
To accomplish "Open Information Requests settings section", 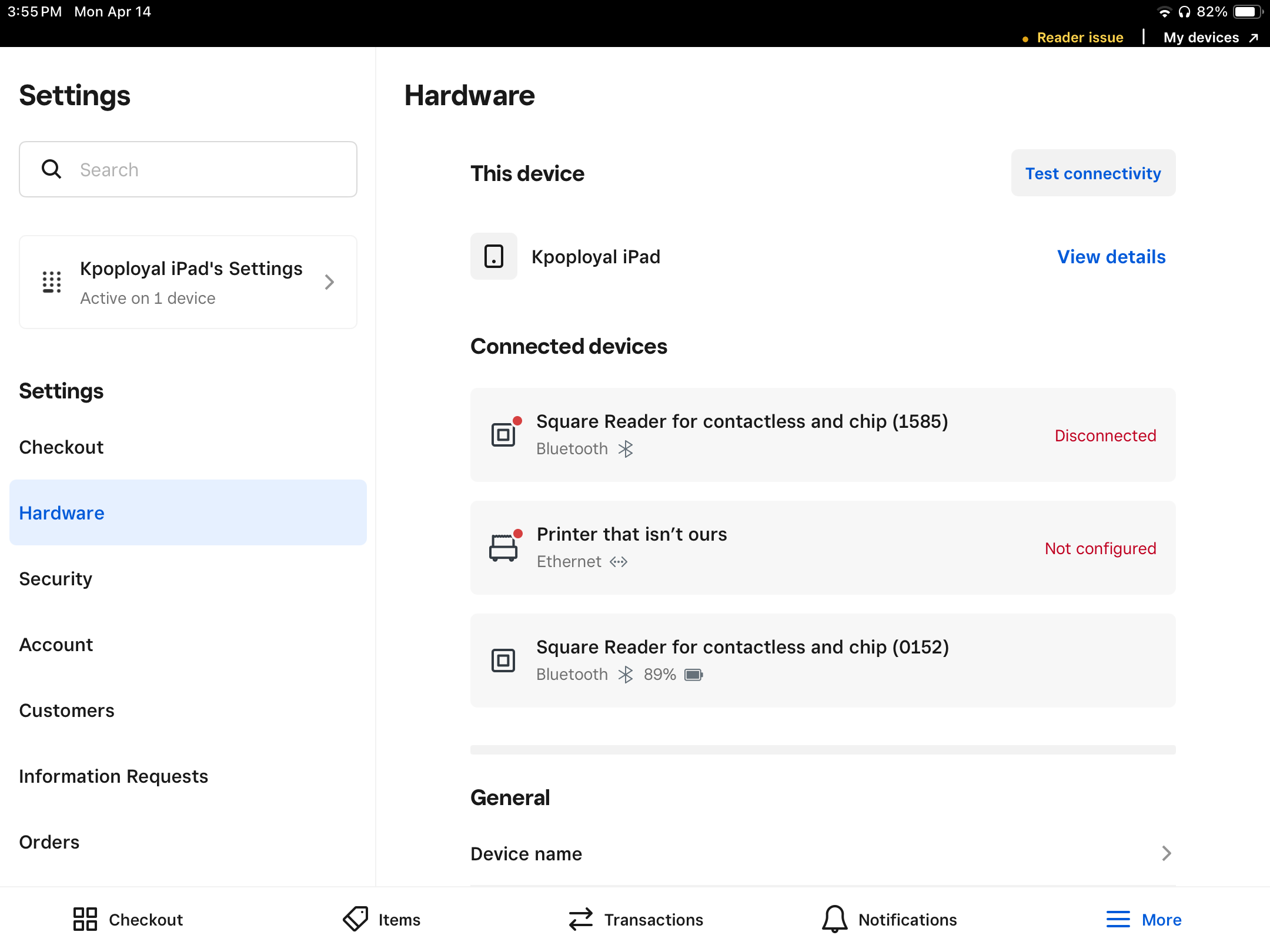I will [113, 776].
